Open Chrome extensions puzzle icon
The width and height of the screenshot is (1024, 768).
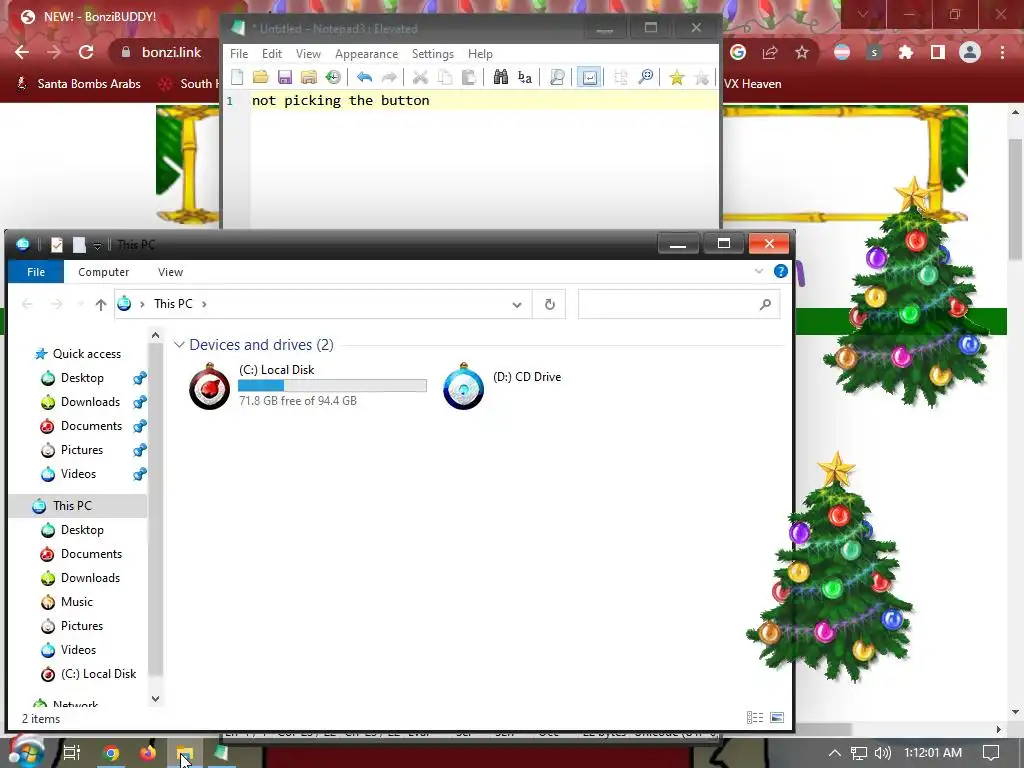906,52
